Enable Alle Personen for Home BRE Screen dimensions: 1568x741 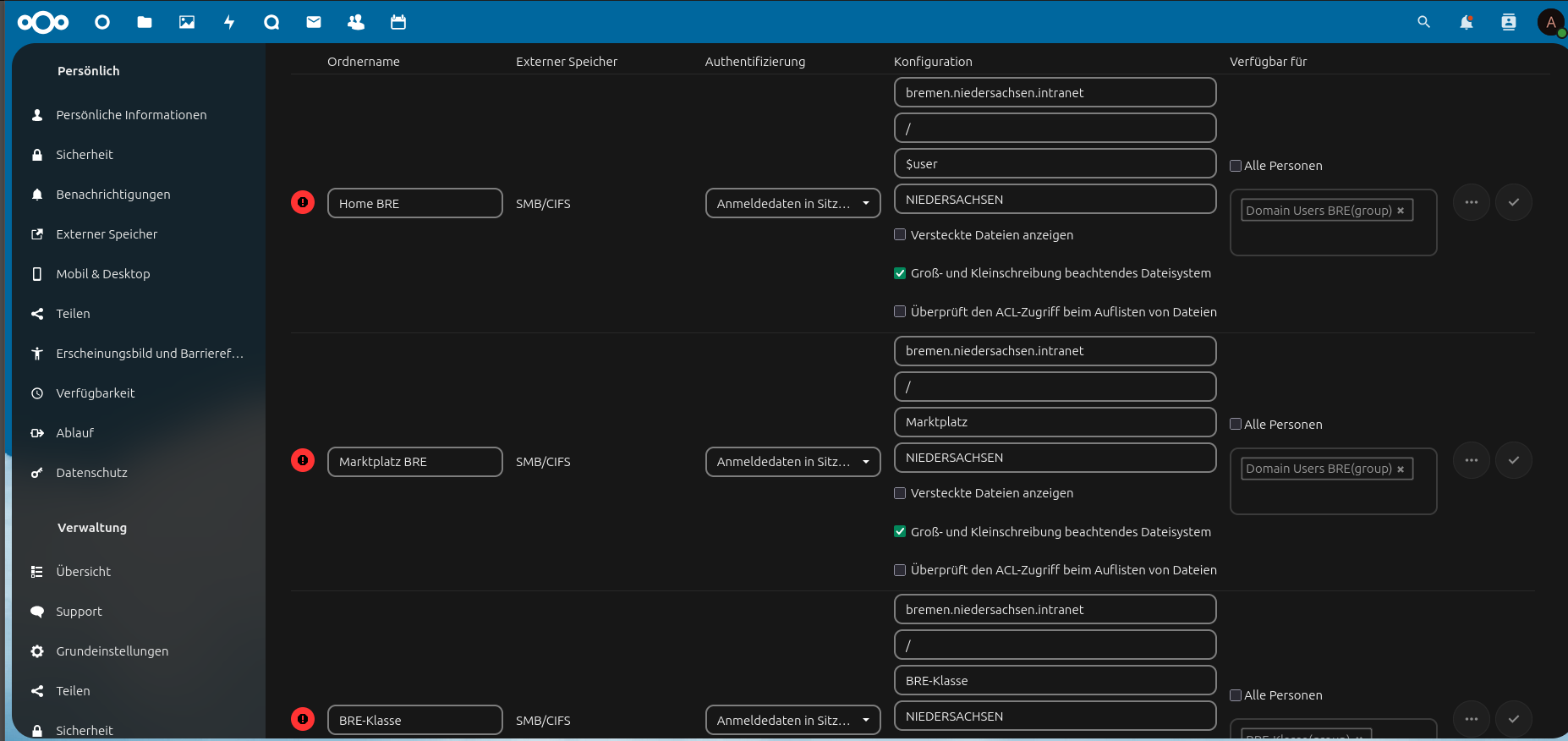coord(1236,166)
